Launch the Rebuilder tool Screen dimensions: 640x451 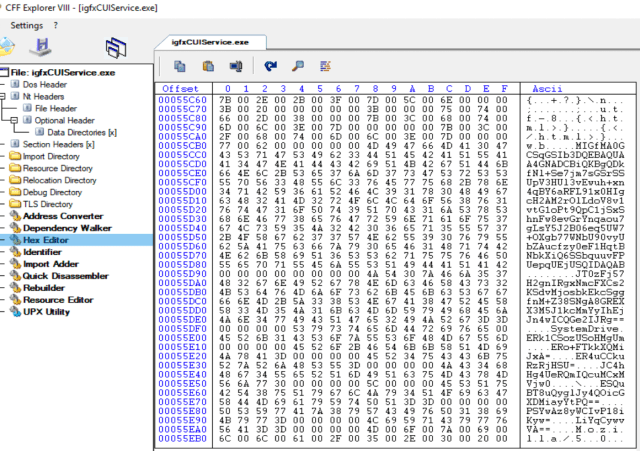(x=44, y=288)
